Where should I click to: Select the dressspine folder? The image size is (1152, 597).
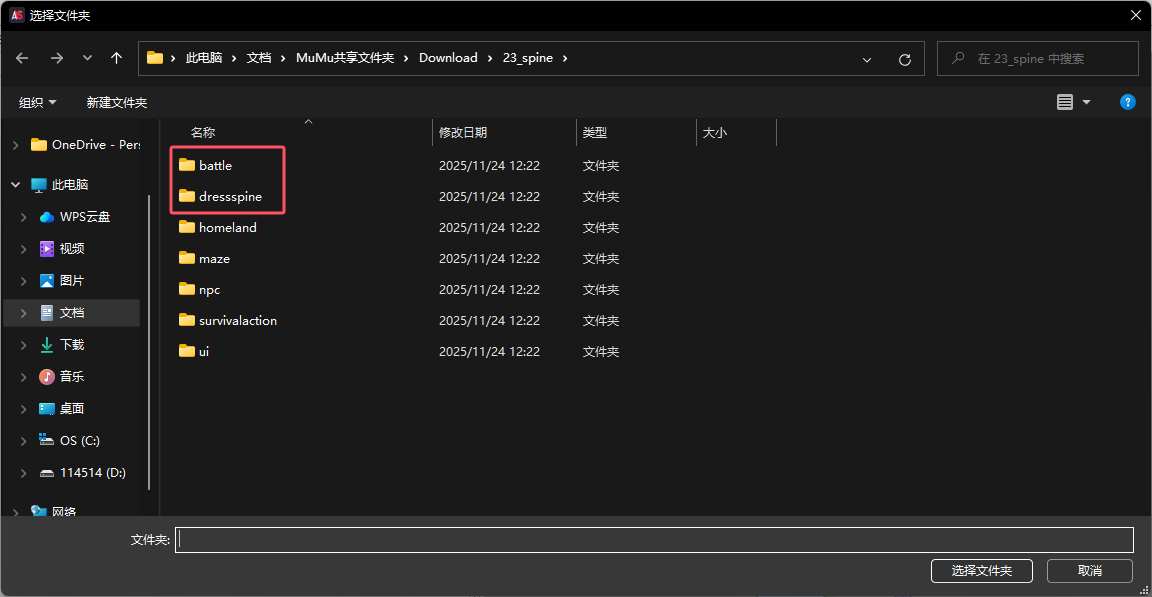230,196
